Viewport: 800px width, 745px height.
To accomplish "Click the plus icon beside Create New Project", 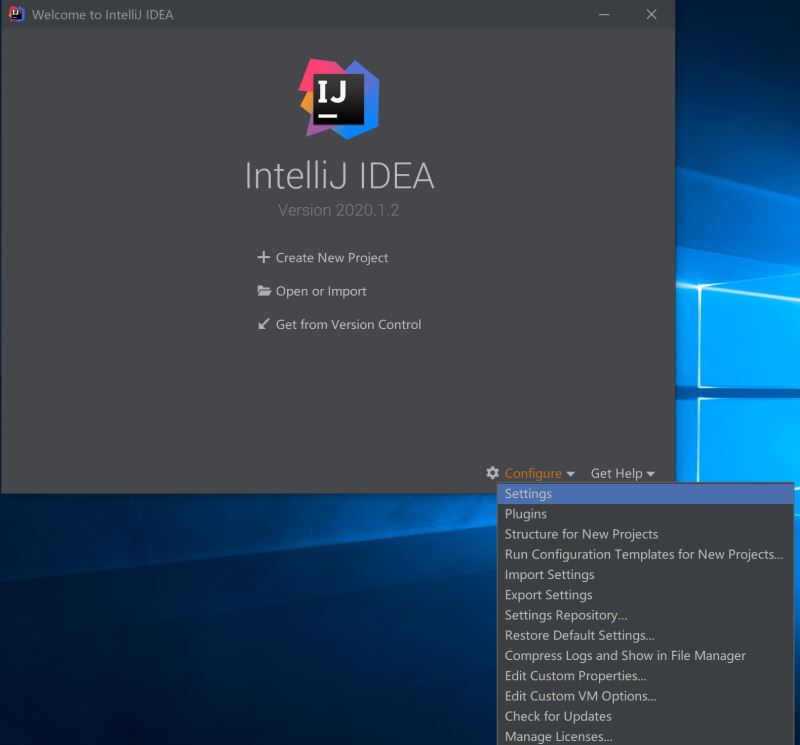I will 264,257.
